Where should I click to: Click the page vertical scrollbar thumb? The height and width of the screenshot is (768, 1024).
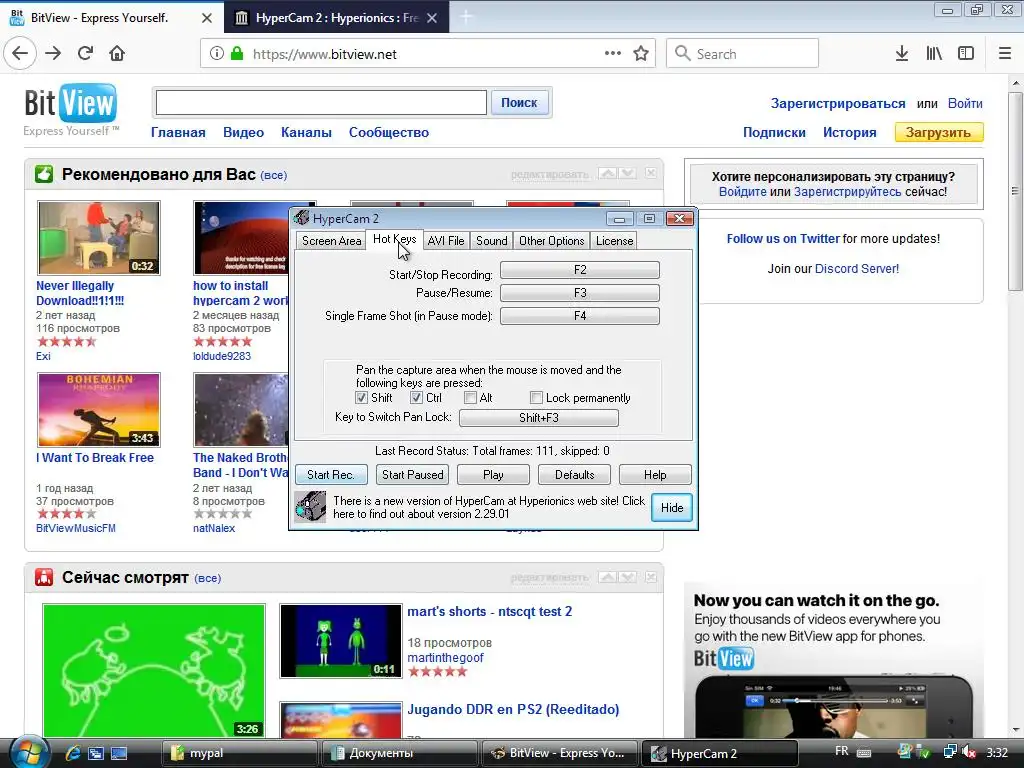pos(1015,191)
